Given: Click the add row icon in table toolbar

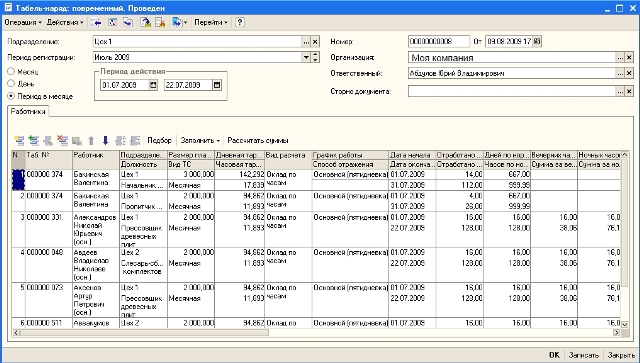Looking at the screenshot, I should (19, 140).
